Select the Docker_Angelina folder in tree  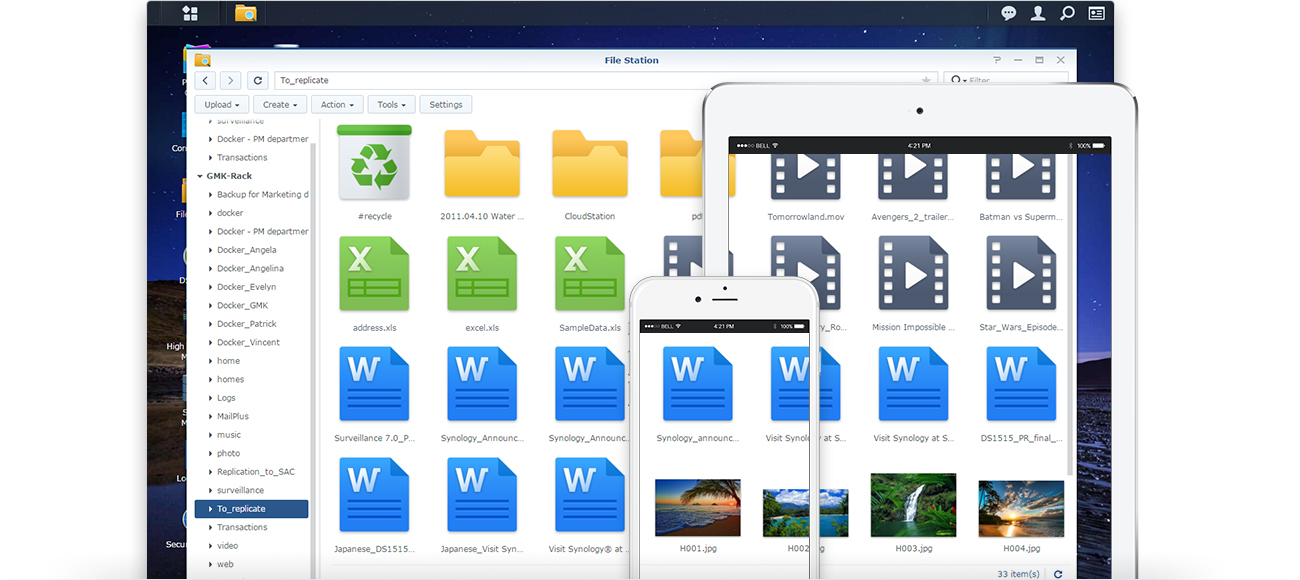pyautogui.click(x=252, y=268)
